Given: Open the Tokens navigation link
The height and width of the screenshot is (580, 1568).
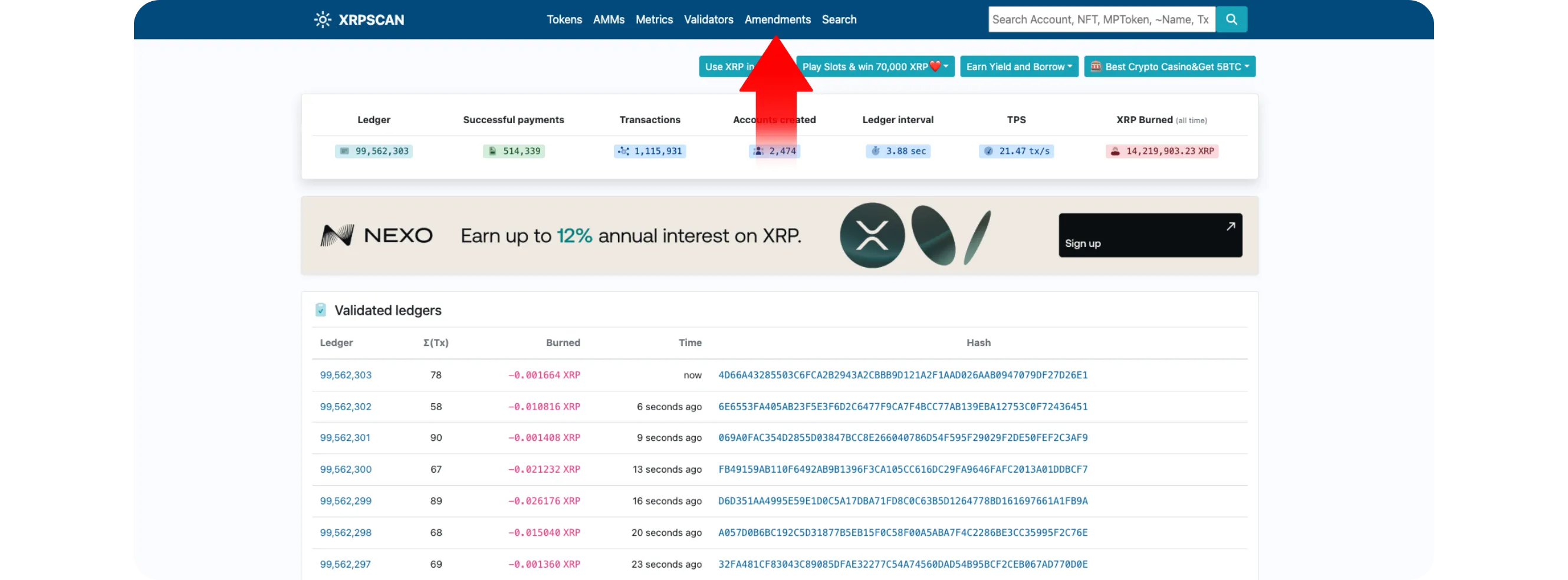Looking at the screenshot, I should (564, 19).
